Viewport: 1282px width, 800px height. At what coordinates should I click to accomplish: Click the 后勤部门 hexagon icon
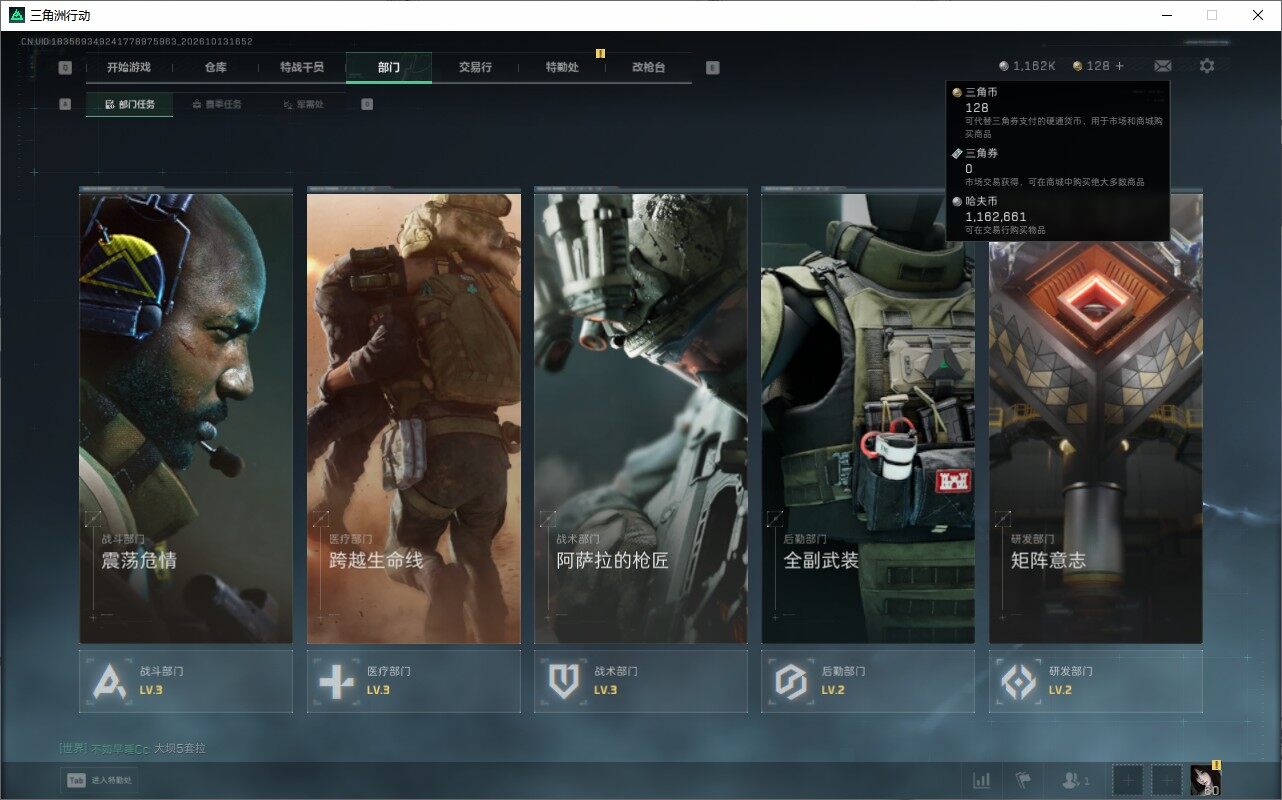click(x=791, y=682)
